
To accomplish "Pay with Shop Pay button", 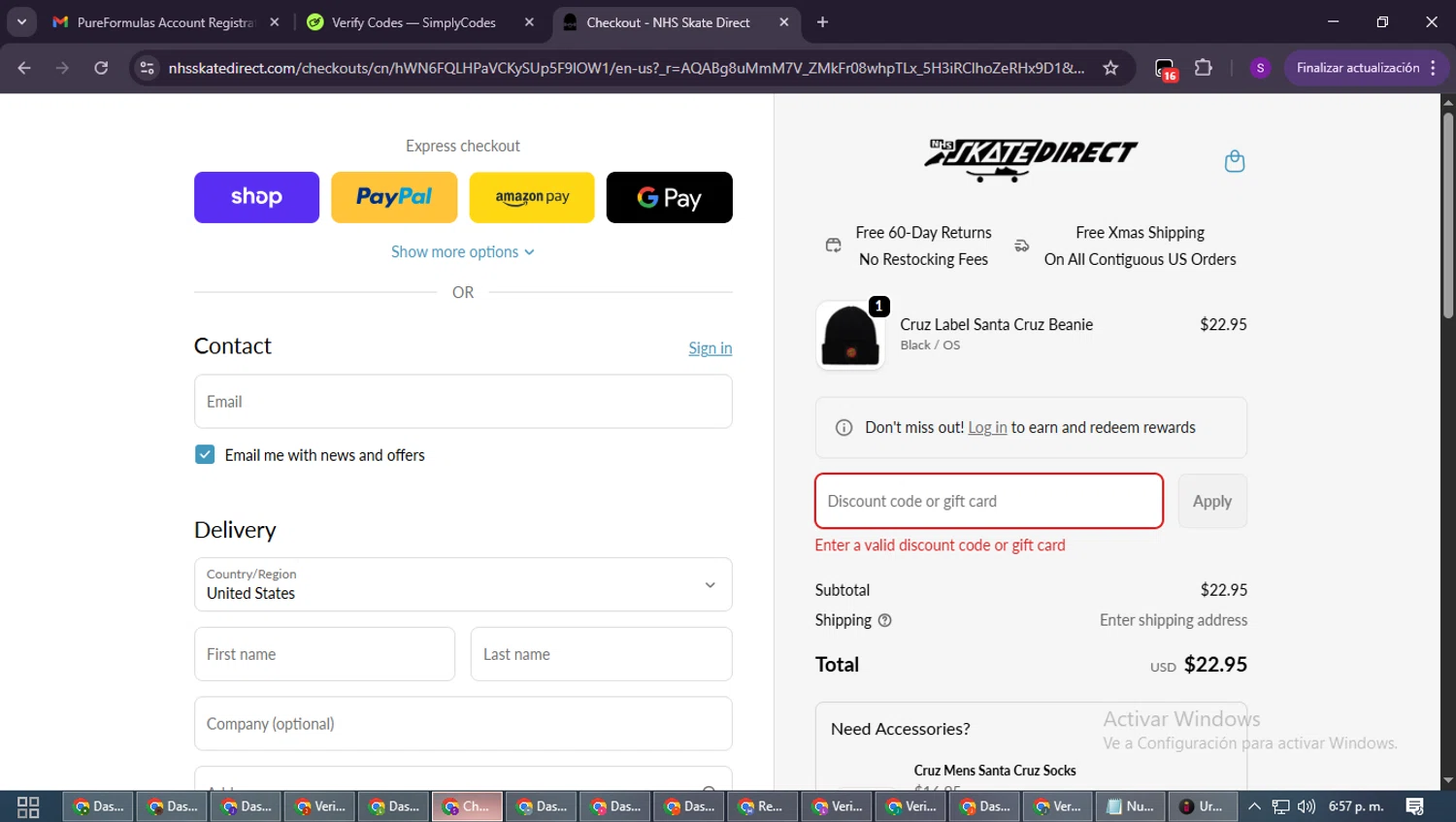I will coord(256,197).
